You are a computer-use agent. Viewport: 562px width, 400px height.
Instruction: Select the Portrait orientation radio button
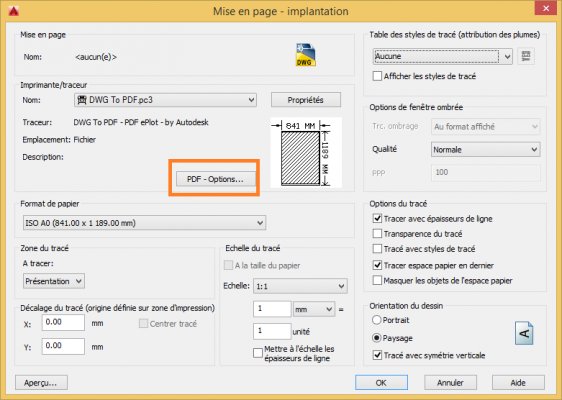tap(376, 320)
